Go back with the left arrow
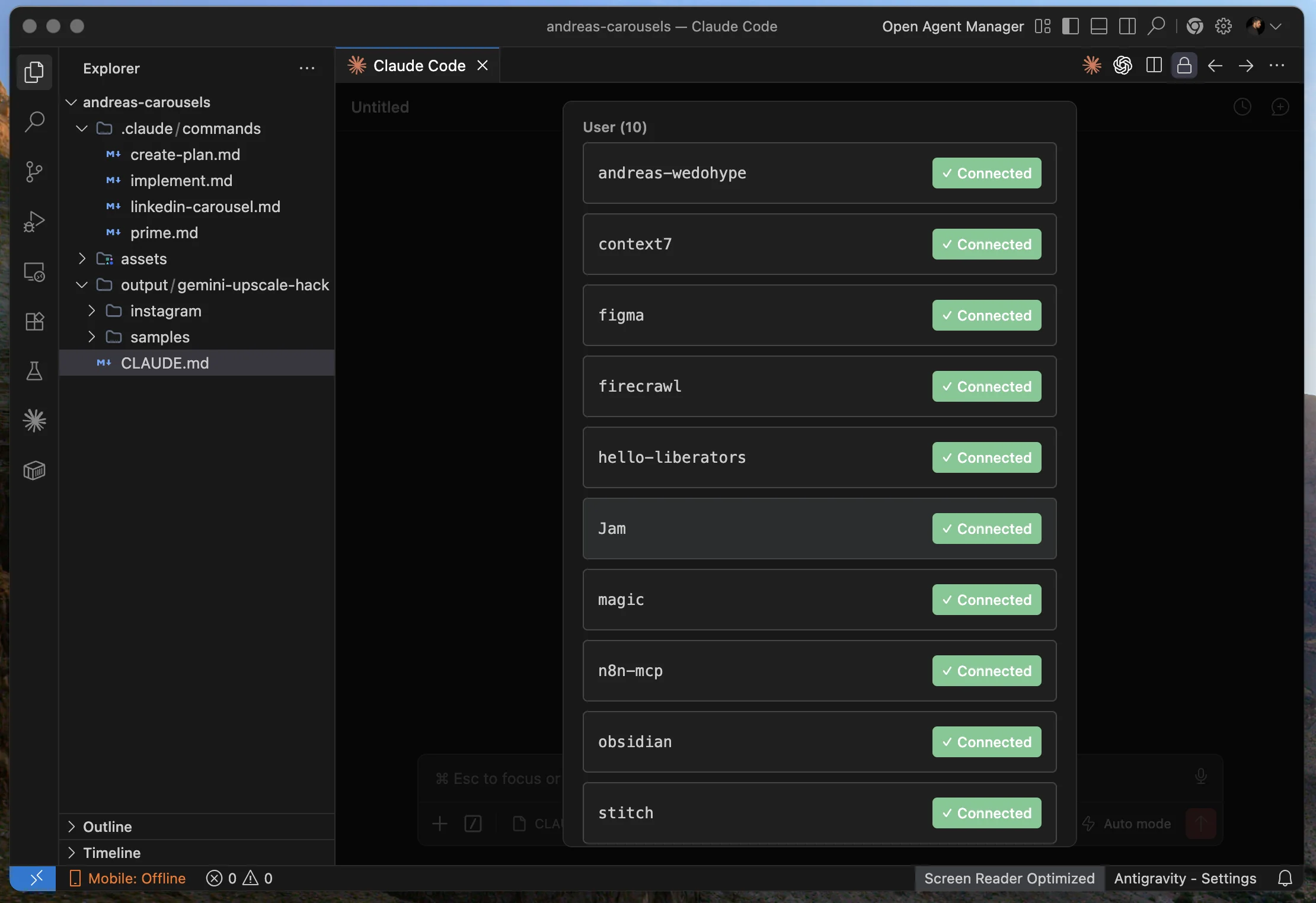1316x903 pixels. pyautogui.click(x=1215, y=65)
